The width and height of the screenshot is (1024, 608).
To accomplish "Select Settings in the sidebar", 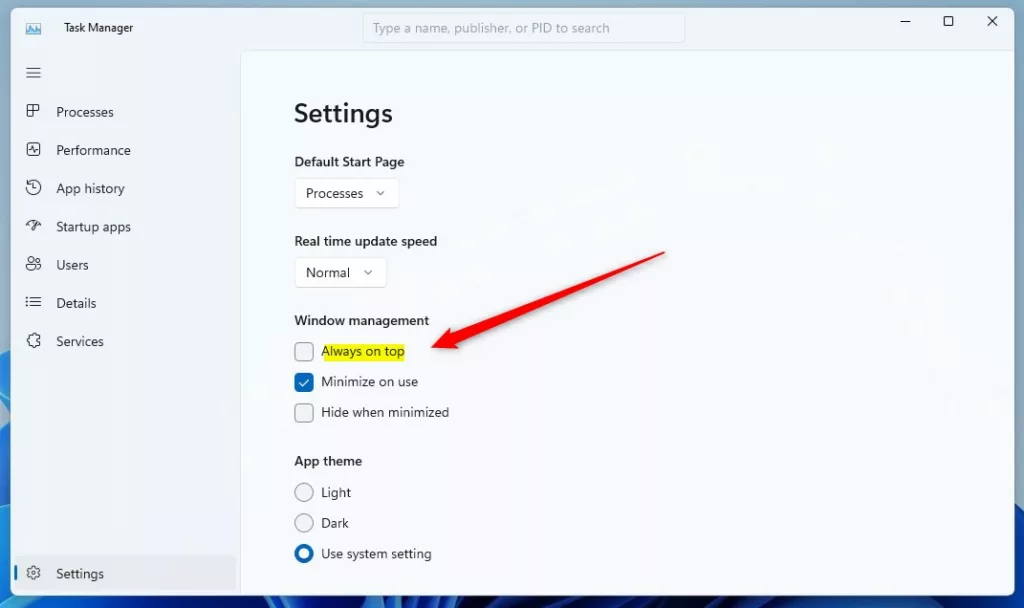I will 124,573.
